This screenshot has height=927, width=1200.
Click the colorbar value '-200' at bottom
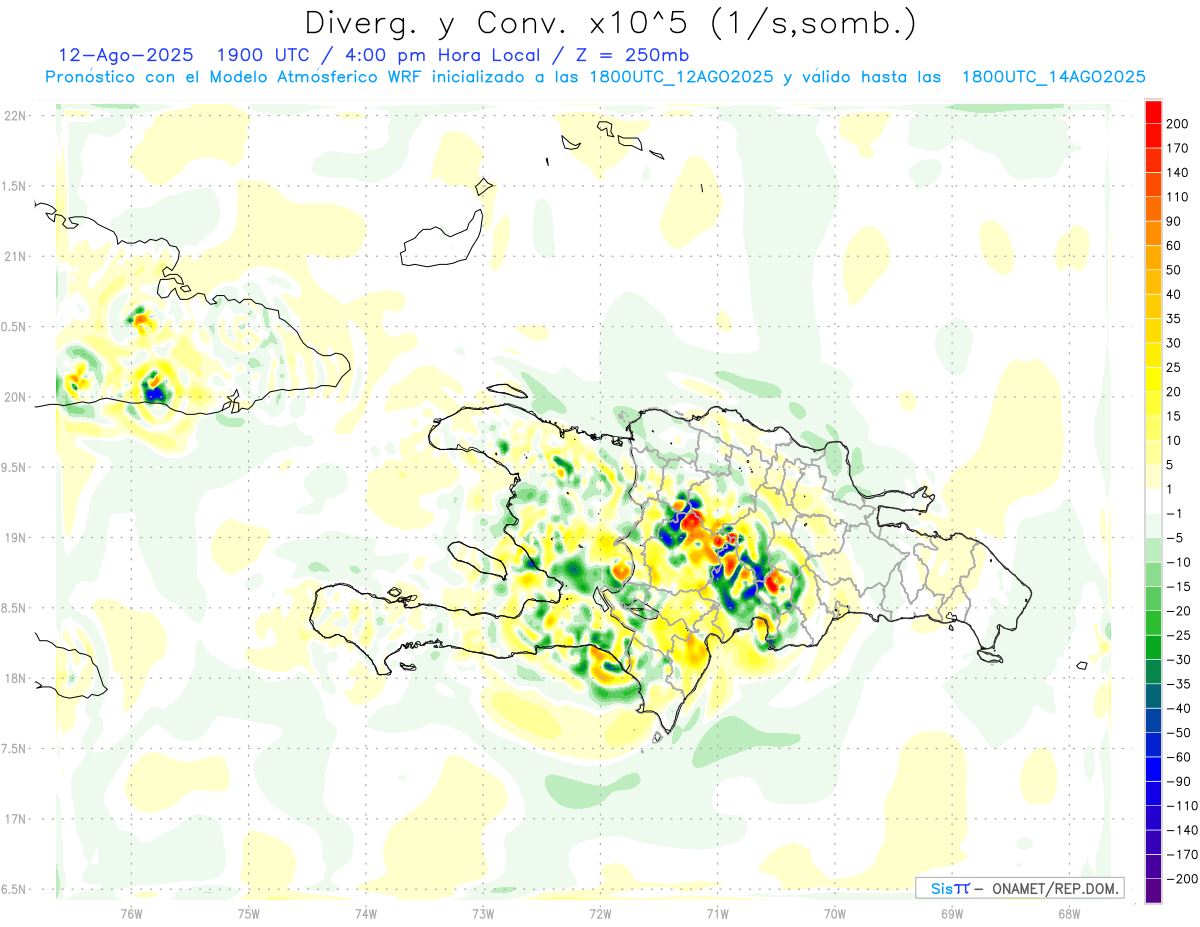pyautogui.click(x=1180, y=879)
